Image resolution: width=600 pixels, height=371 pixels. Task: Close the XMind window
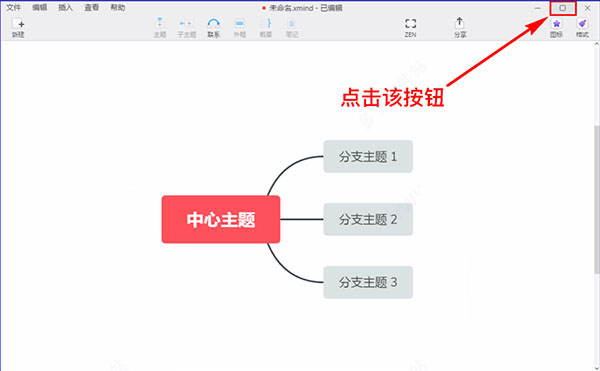pyautogui.click(x=587, y=8)
